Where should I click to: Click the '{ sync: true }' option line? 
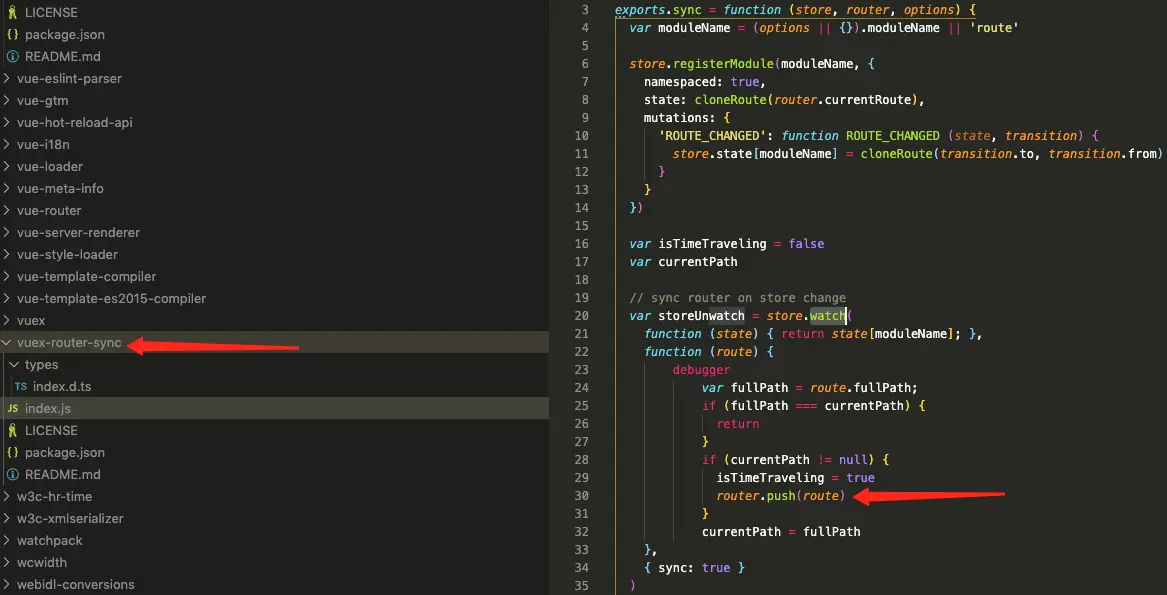coord(694,567)
